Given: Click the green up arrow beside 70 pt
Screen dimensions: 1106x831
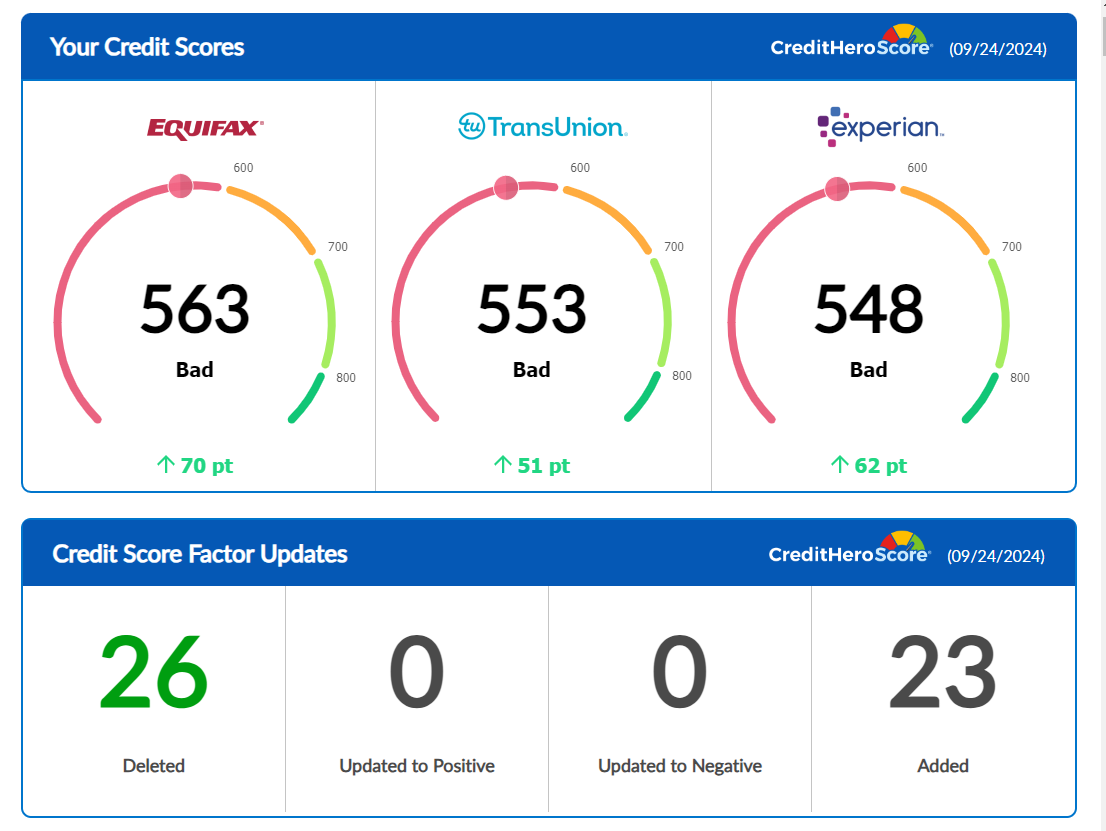Looking at the screenshot, I should pos(166,464).
